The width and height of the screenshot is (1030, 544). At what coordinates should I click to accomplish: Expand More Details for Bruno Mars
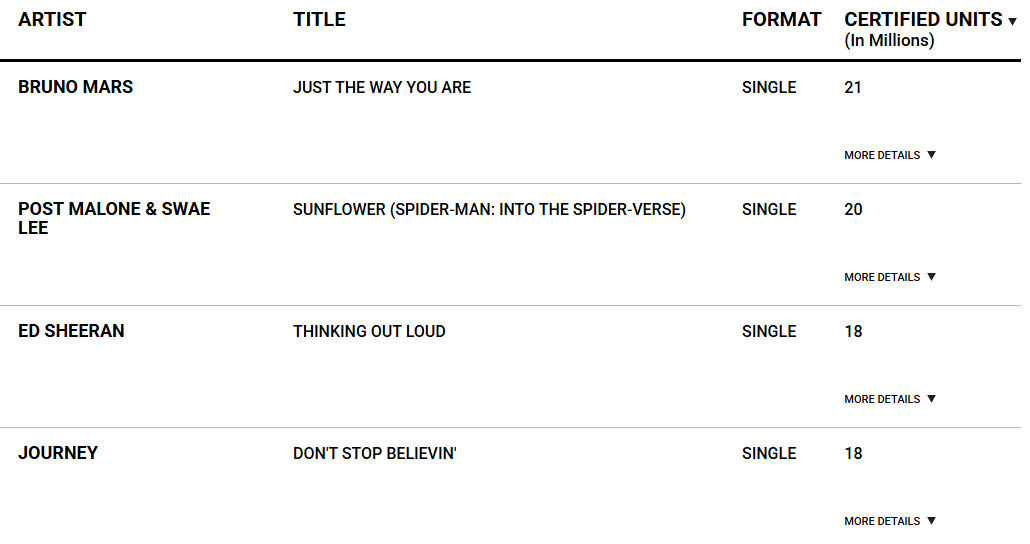(x=890, y=155)
